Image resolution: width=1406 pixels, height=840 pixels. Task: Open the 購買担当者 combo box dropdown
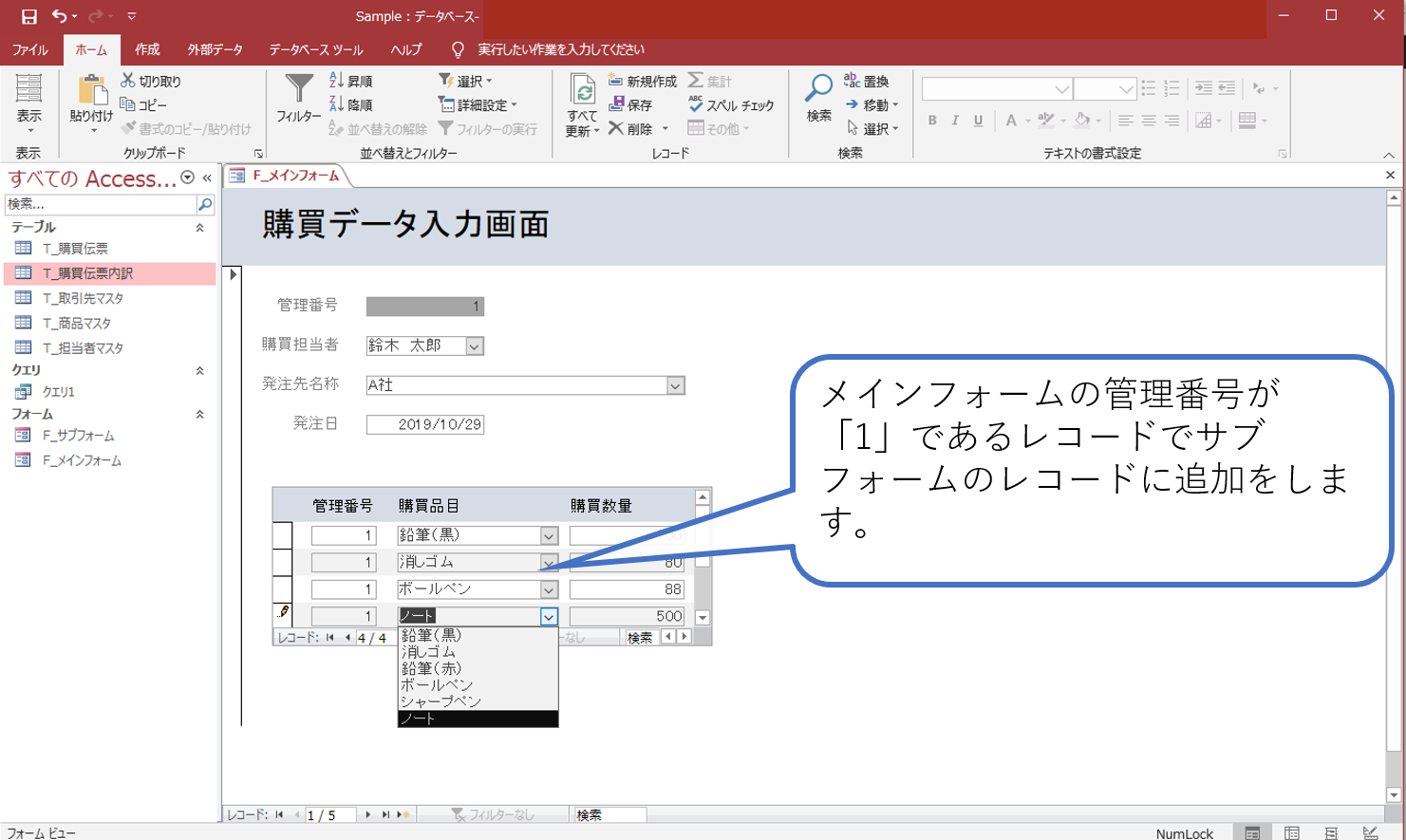click(474, 346)
